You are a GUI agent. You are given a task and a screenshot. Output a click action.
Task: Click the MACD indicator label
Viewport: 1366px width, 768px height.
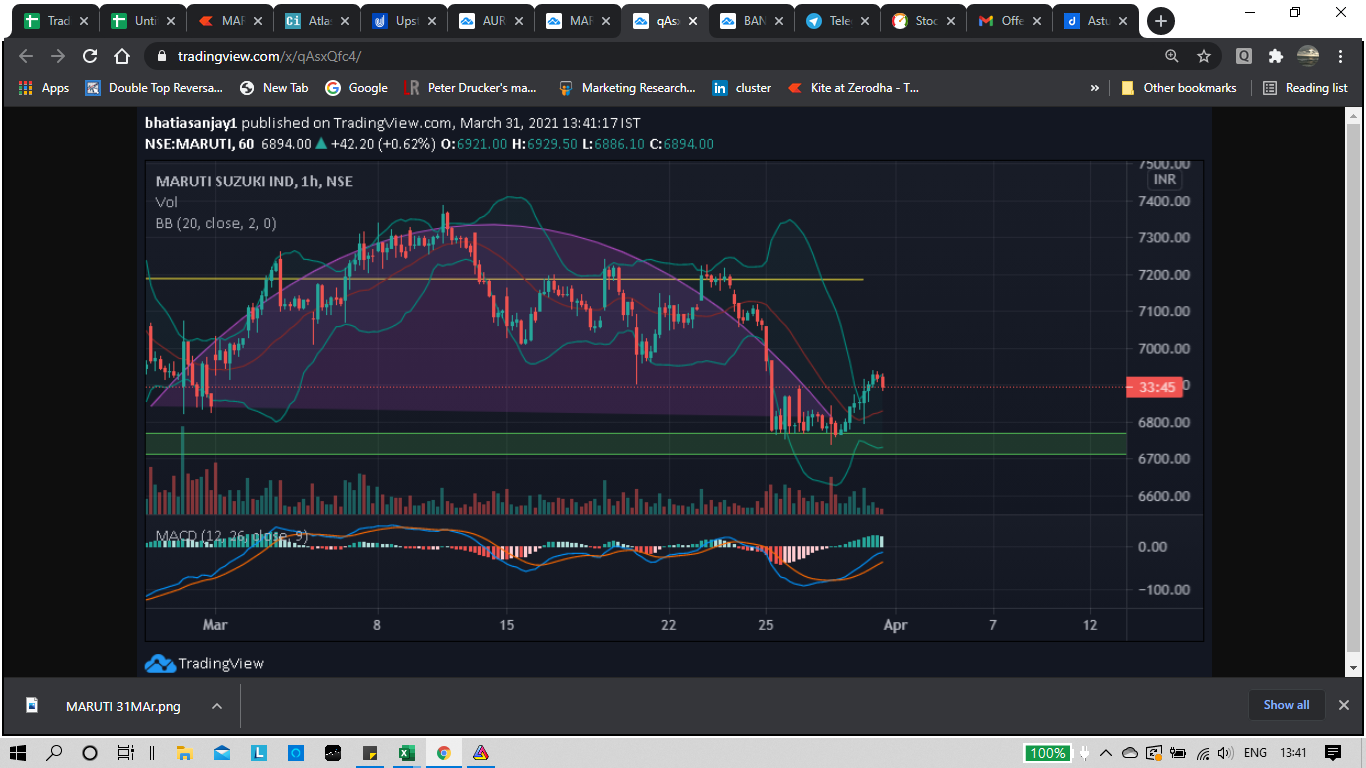232,537
